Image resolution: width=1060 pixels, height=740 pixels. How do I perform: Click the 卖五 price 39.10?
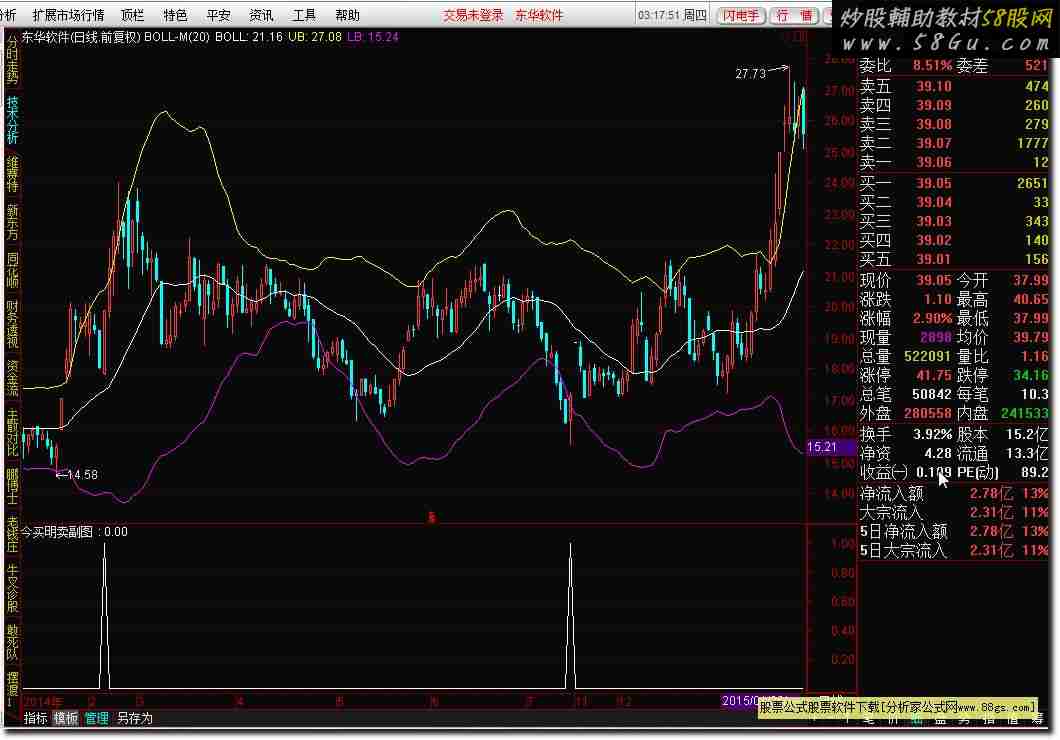click(934, 86)
